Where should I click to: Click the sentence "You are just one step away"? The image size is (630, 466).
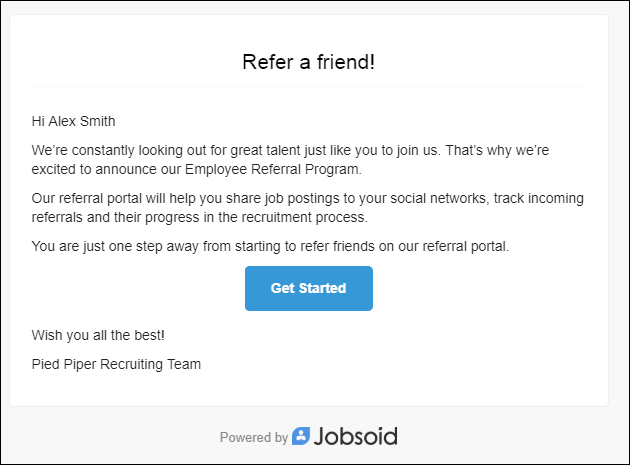270,245
